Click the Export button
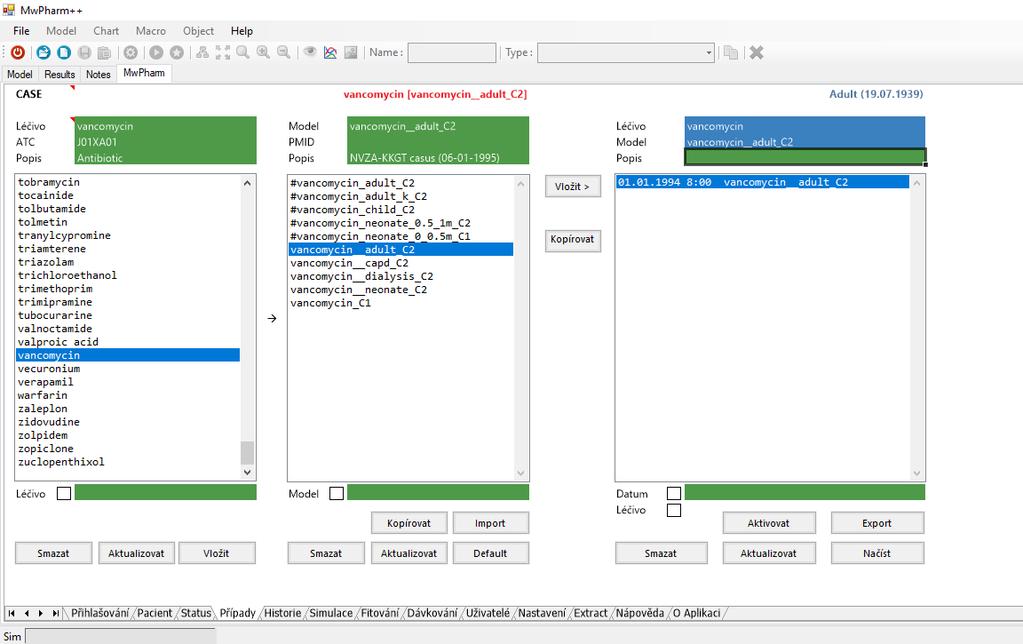Screen dimensions: 1023x644 coord(876,523)
